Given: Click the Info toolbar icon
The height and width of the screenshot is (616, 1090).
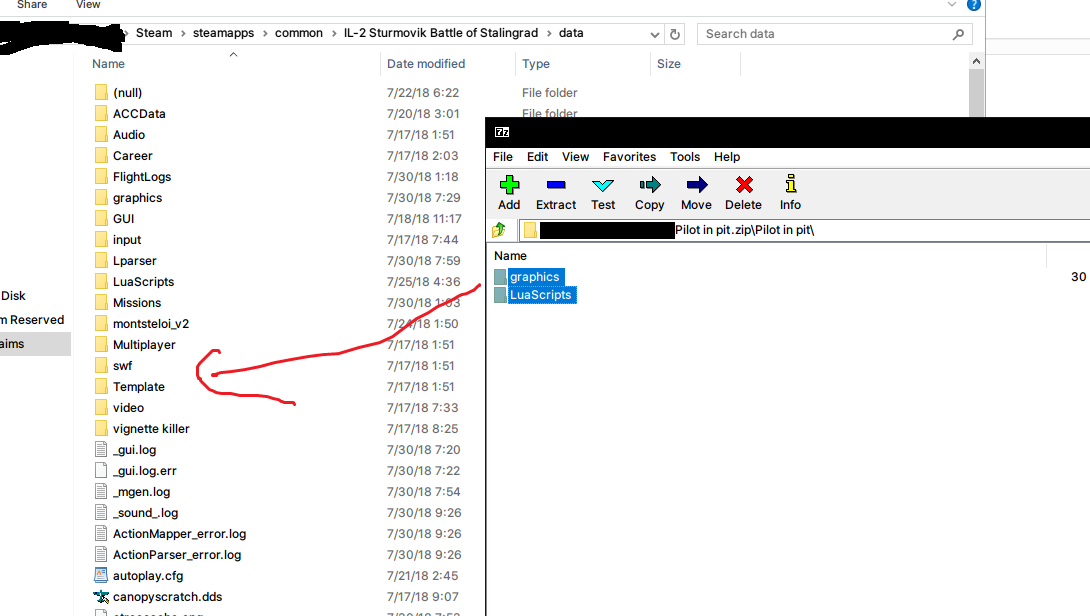Looking at the screenshot, I should (x=790, y=184).
